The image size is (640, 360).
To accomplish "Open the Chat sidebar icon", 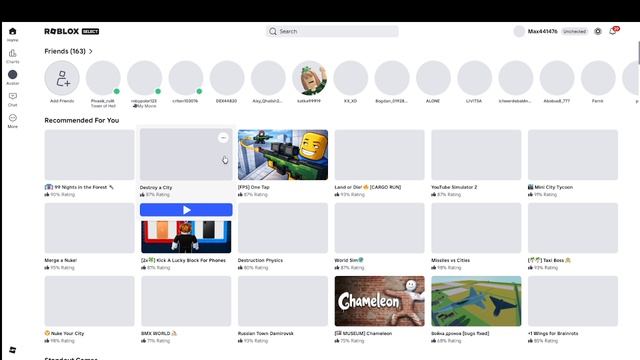I will click(x=13, y=96).
